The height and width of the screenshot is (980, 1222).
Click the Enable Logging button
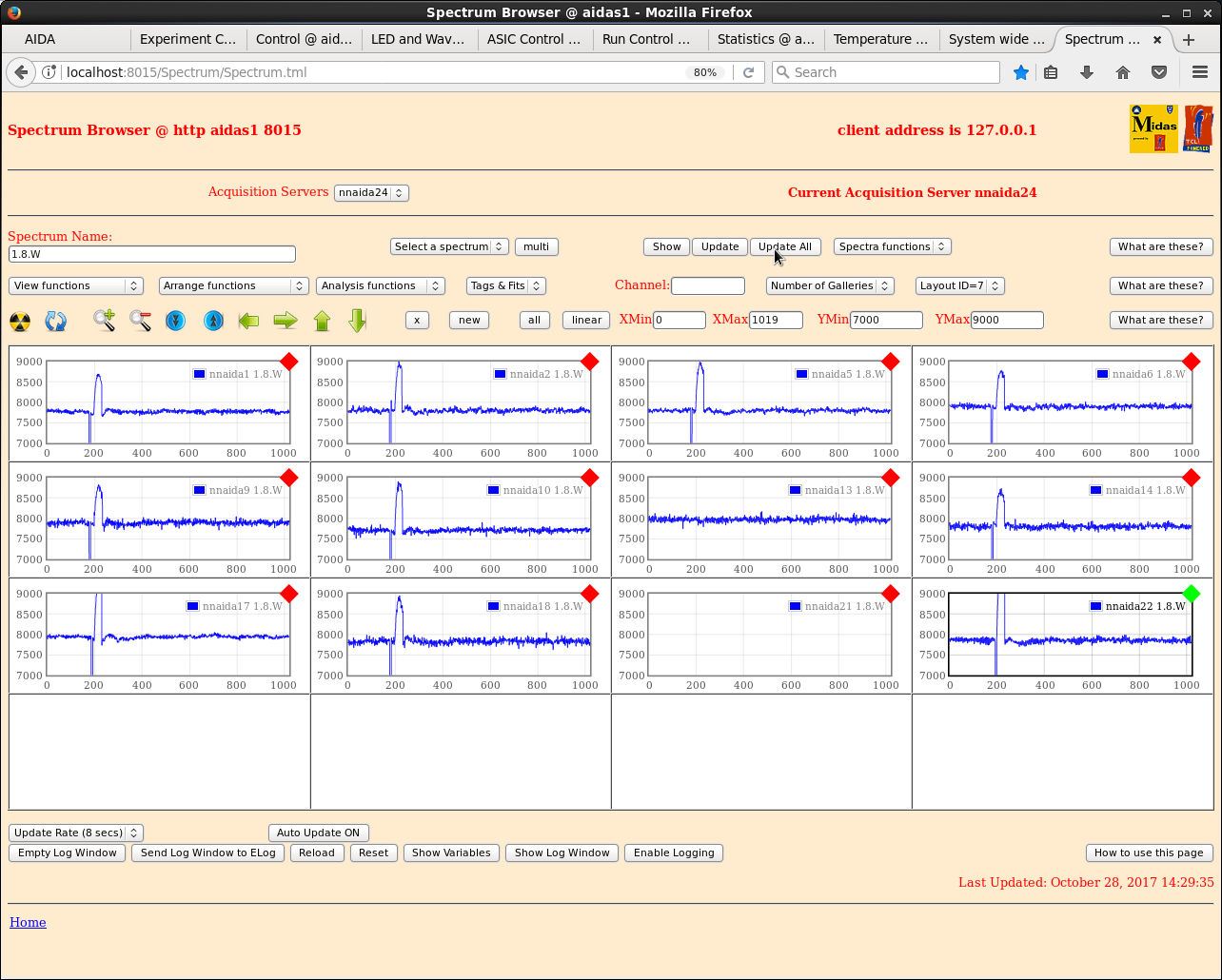(674, 853)
